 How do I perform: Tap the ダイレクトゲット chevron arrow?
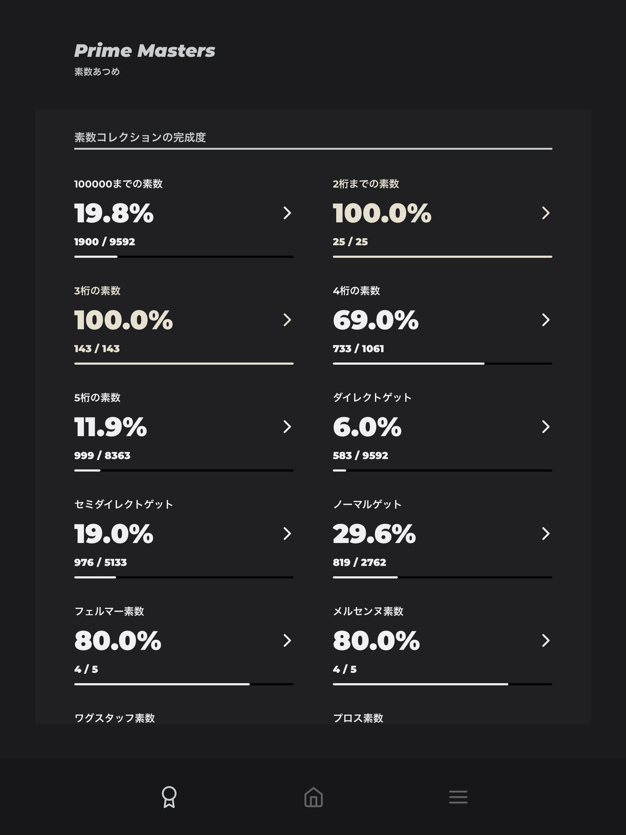(x=546, y=427)
